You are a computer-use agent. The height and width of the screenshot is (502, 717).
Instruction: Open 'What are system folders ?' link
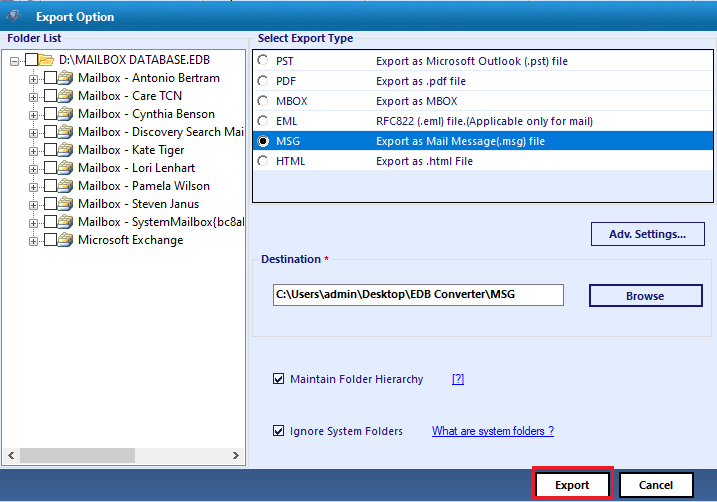pyautogui.click(x=492, y=431)
